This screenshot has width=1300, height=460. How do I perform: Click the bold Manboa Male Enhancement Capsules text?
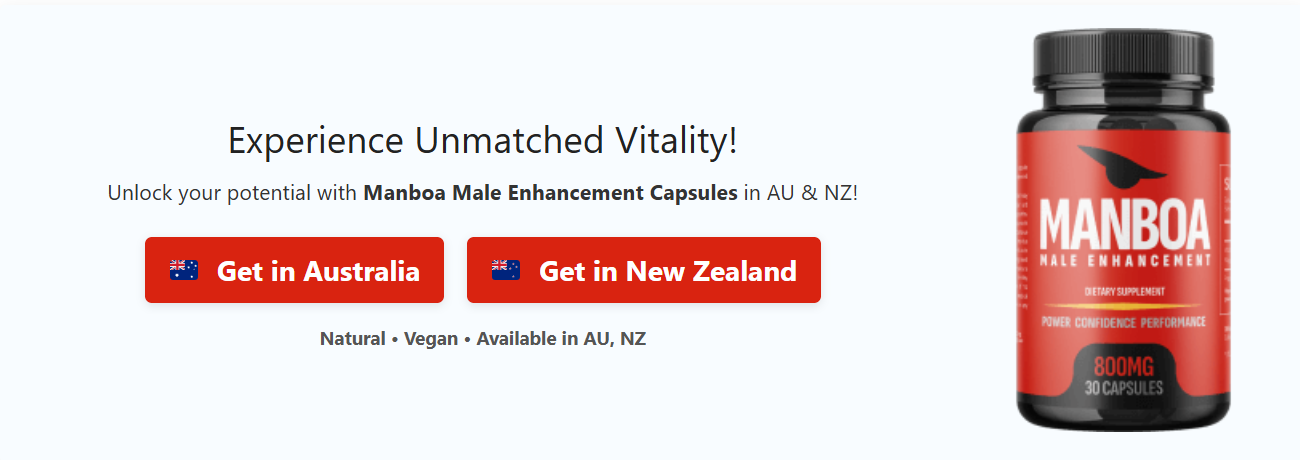(550, 192)
